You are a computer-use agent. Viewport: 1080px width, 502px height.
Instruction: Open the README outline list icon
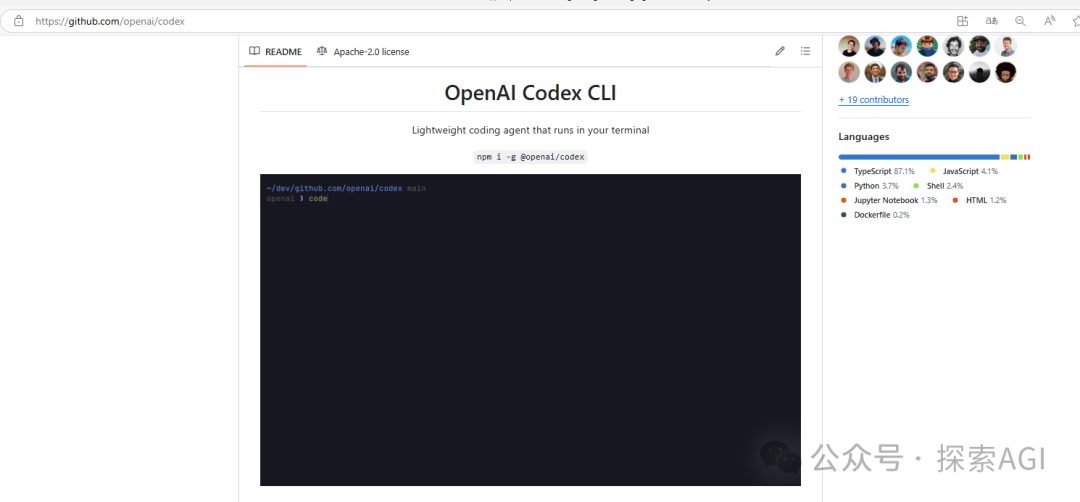point(805,51)
